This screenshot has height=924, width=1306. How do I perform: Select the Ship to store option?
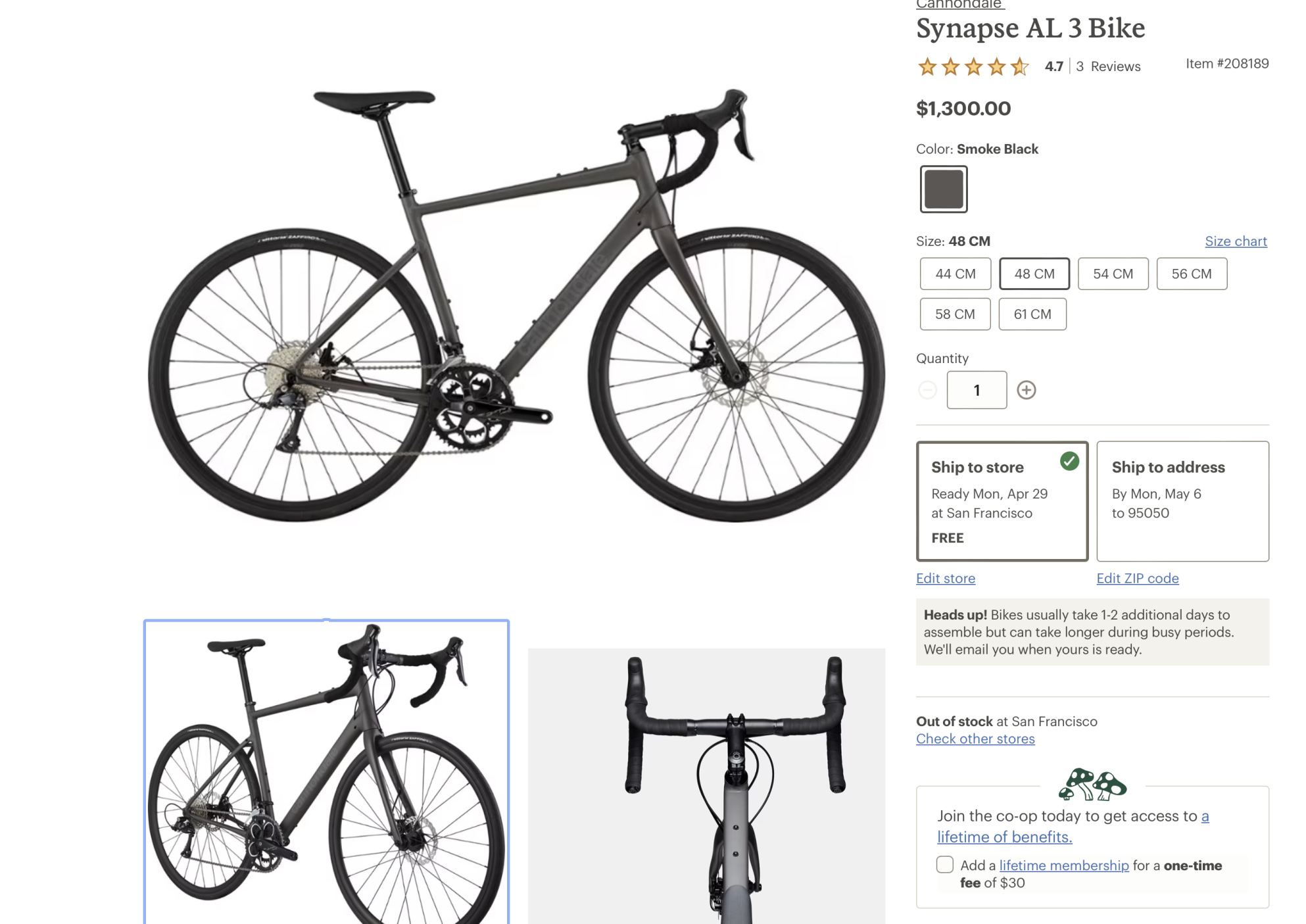(1002, 500)
